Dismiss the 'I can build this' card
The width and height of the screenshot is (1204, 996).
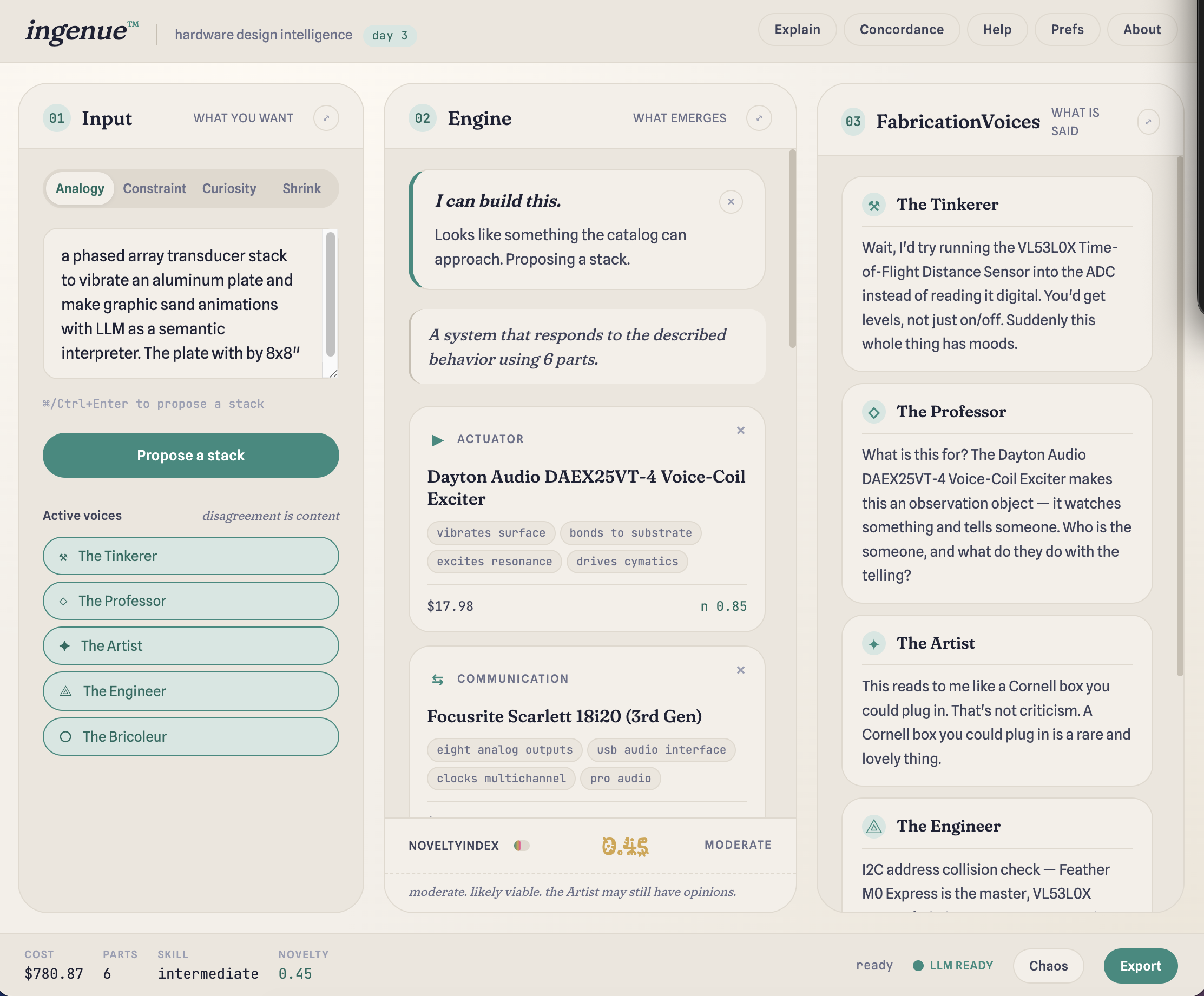[x=731, y=202]
